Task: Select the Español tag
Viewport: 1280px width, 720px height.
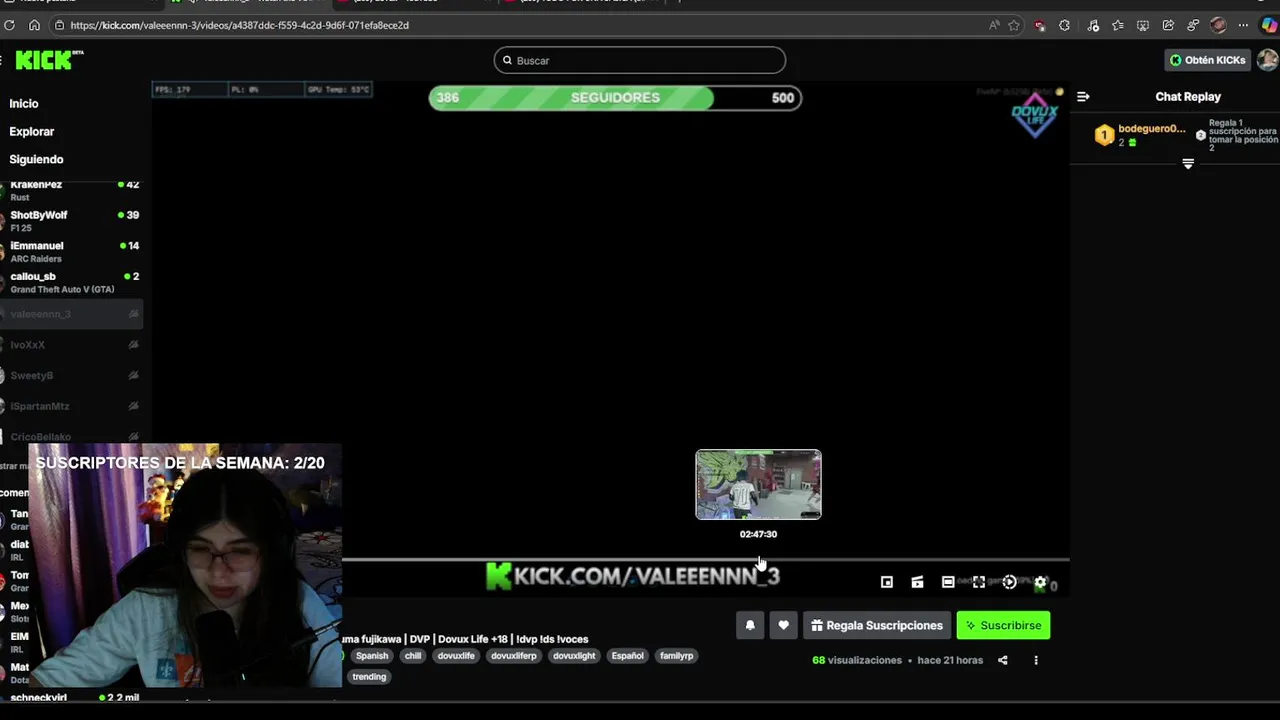Action: 628,656
